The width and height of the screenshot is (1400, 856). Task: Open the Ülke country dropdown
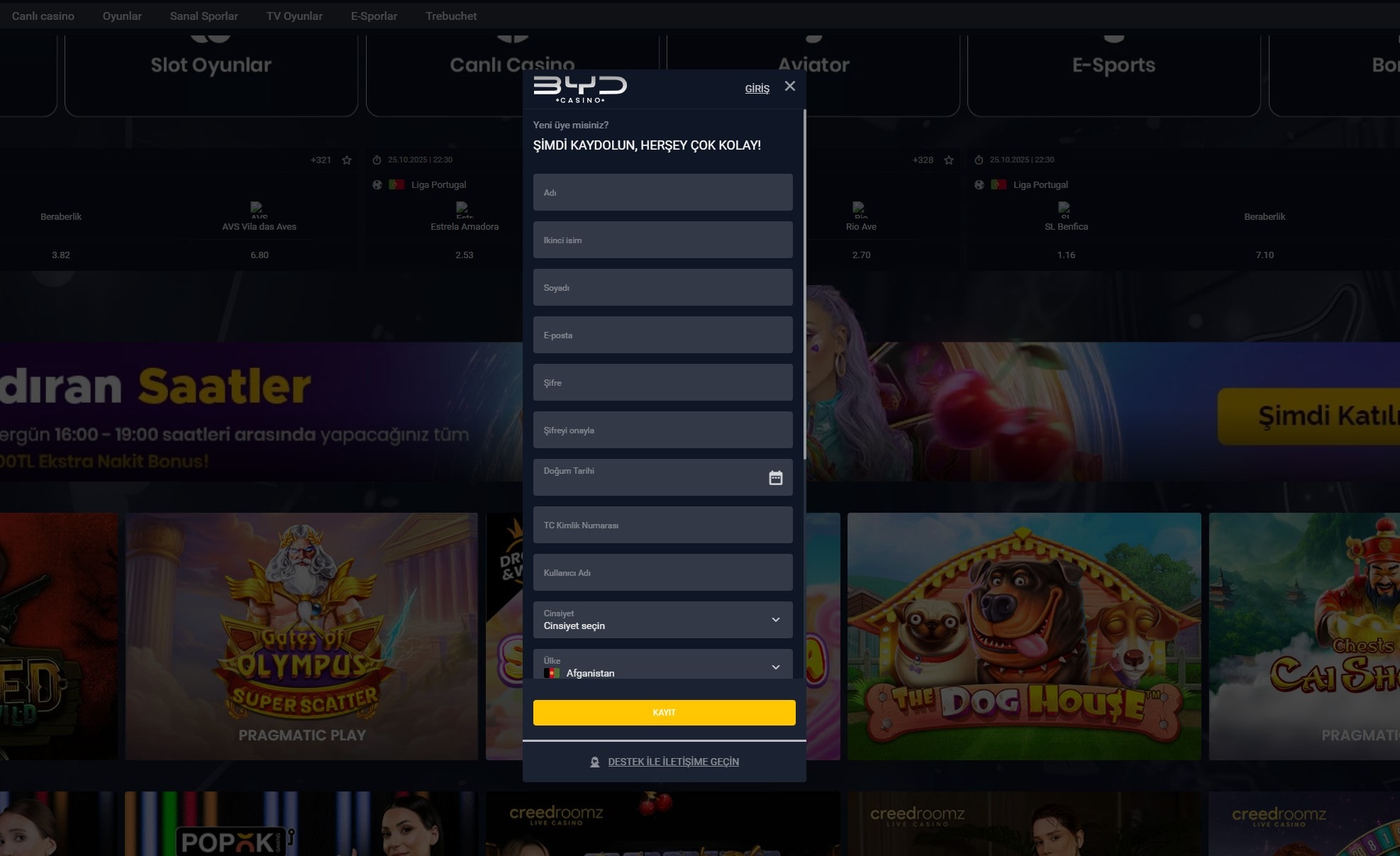point(662,667)
